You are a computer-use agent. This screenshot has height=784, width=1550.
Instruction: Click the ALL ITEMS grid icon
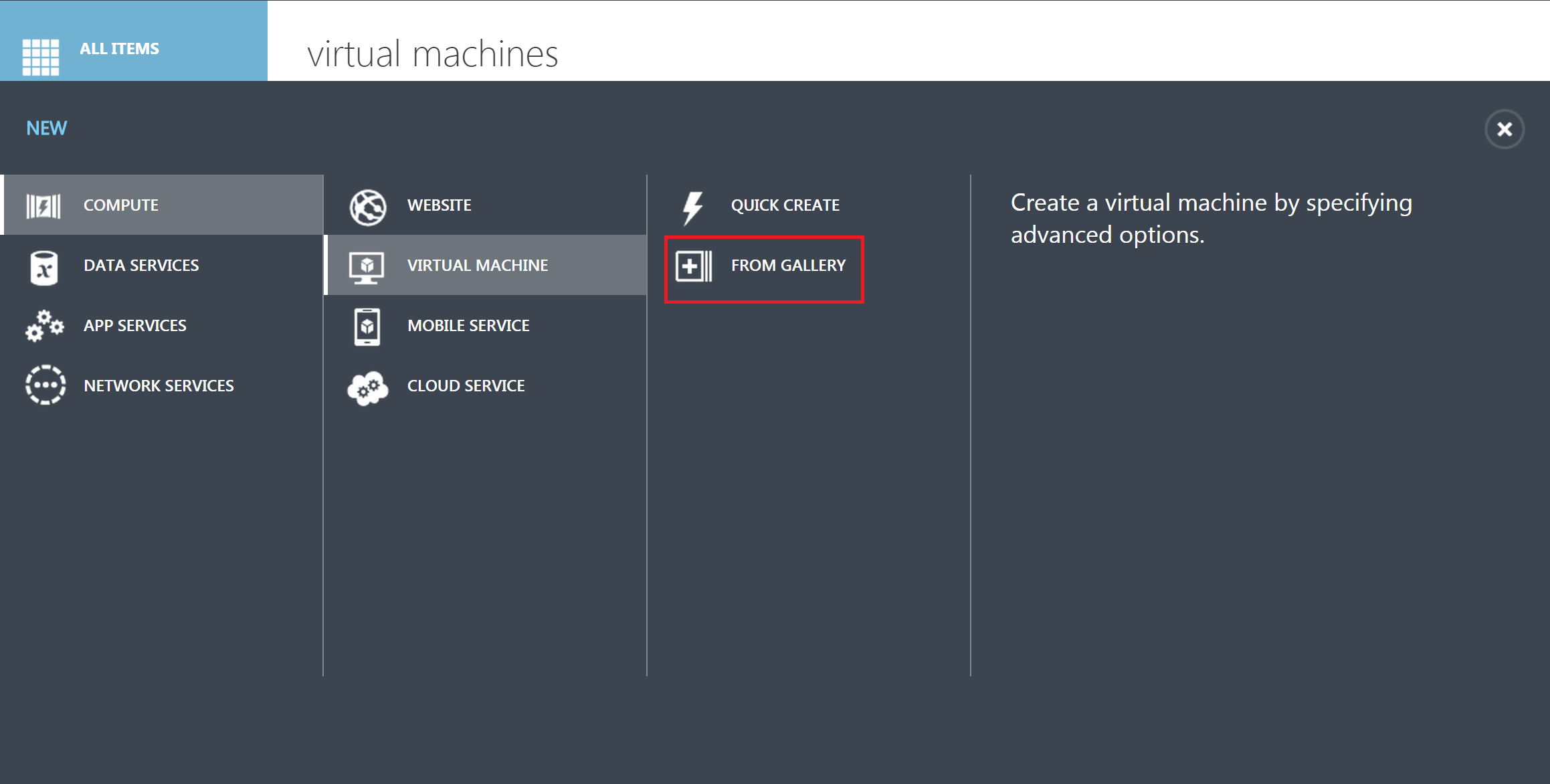tap(40, 56)
